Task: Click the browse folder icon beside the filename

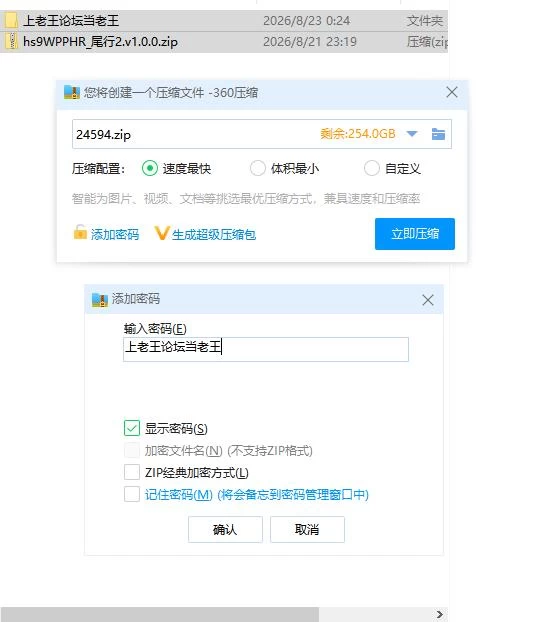Action: pyautogui.click(x=438, y=134)
